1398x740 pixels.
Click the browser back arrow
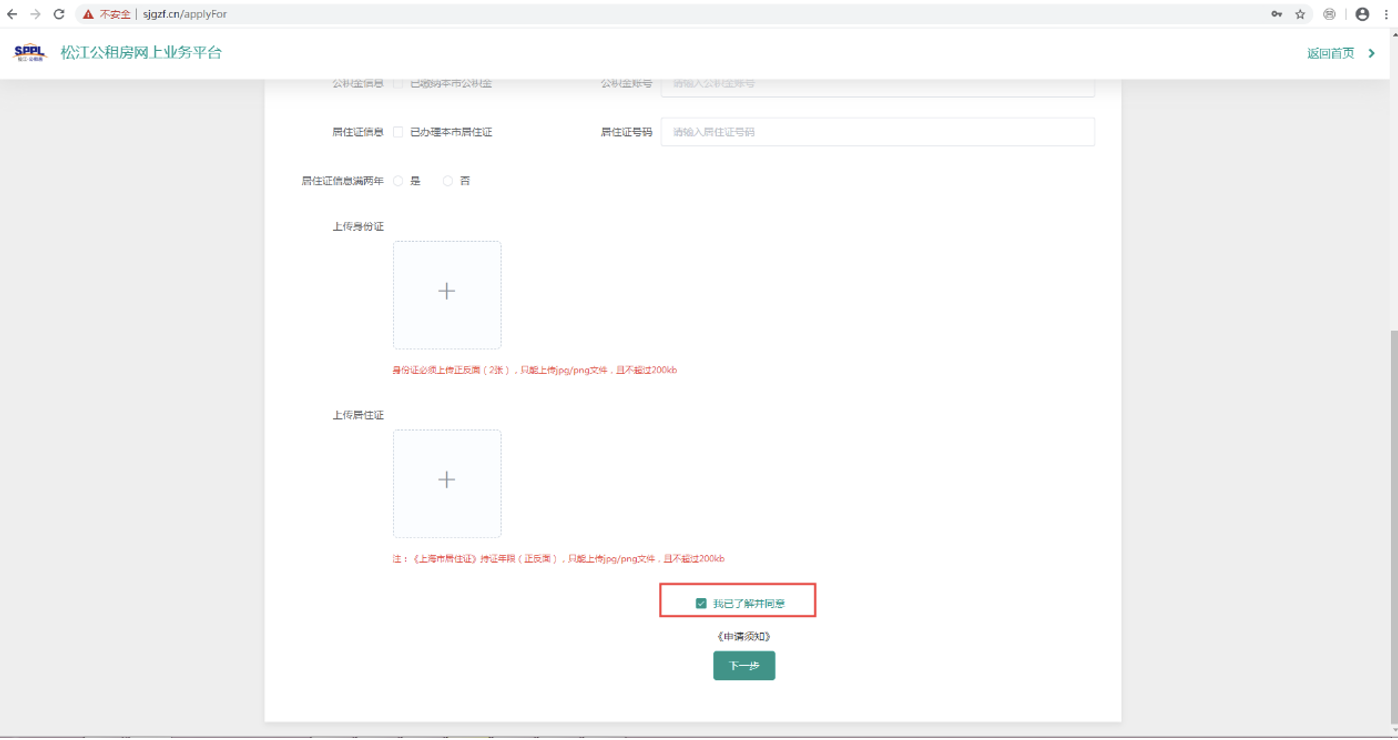12,14
